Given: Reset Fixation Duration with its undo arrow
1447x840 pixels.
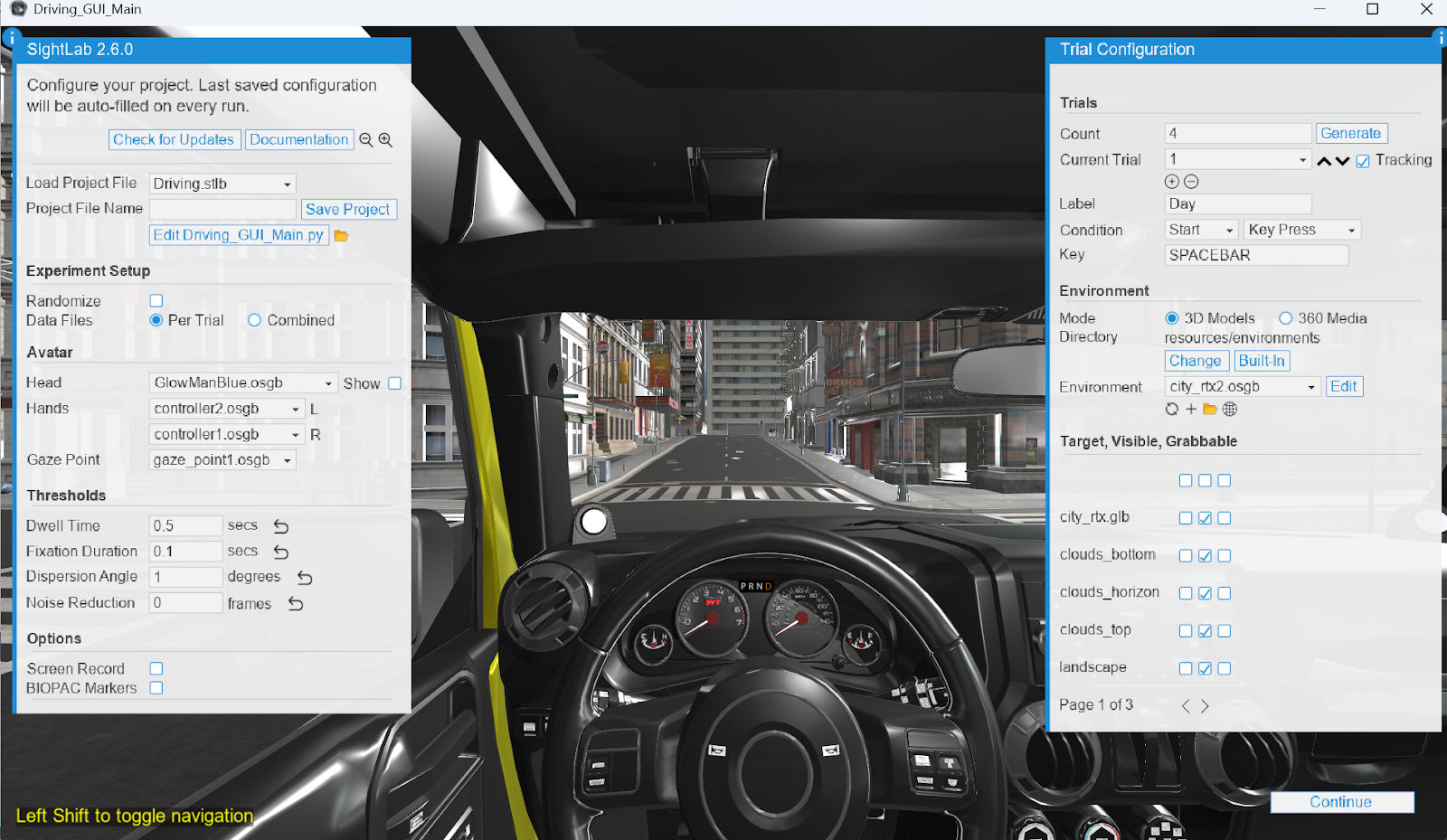Looking at the screenshot, I should [x=281, y=552].
